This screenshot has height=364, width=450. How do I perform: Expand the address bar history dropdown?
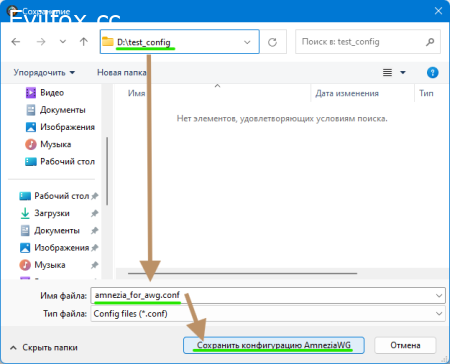coord(247,42)
